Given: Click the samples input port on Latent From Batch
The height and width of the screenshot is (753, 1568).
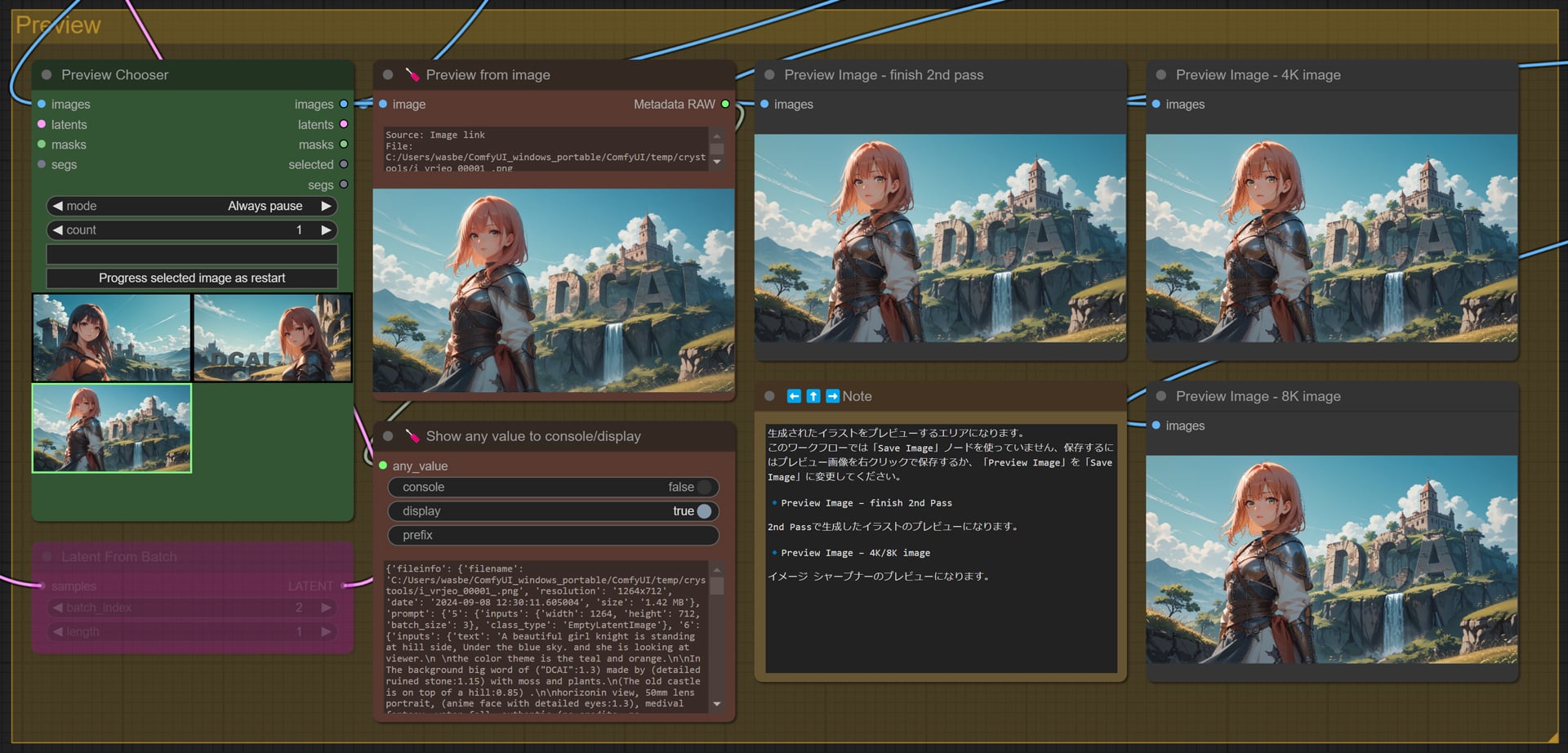Looking at the screenshot, I should 42,586.
